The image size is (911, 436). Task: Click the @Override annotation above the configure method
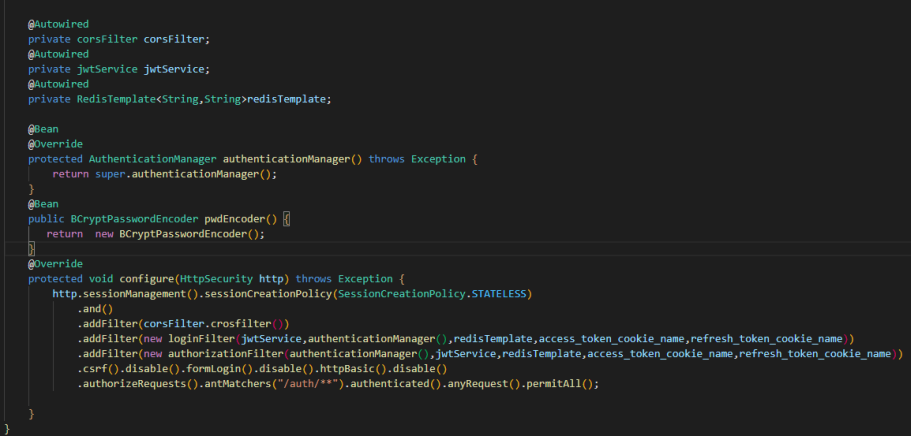coord(55,264)
